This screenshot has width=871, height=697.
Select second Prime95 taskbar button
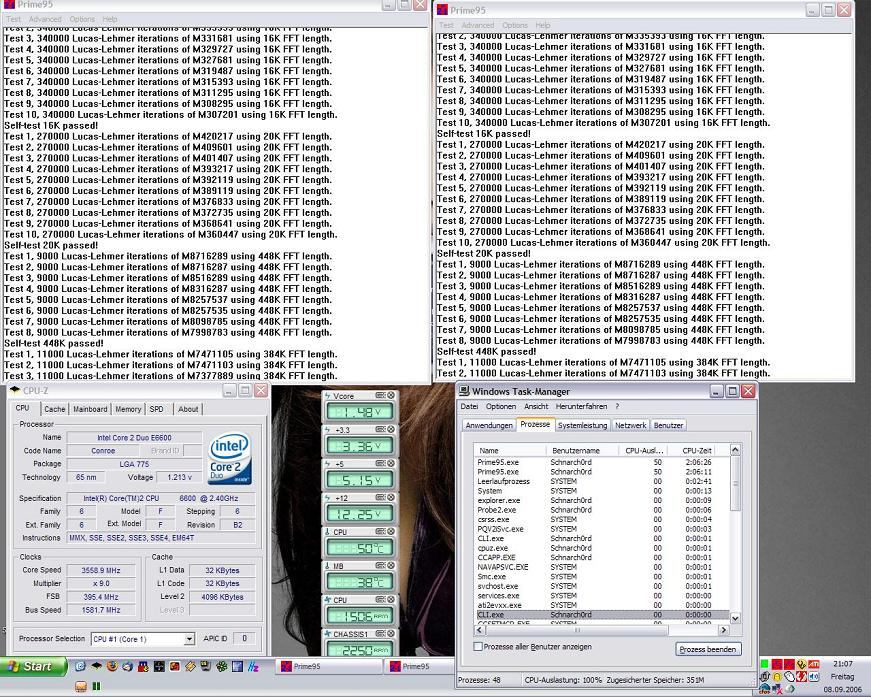coord(421,666)
